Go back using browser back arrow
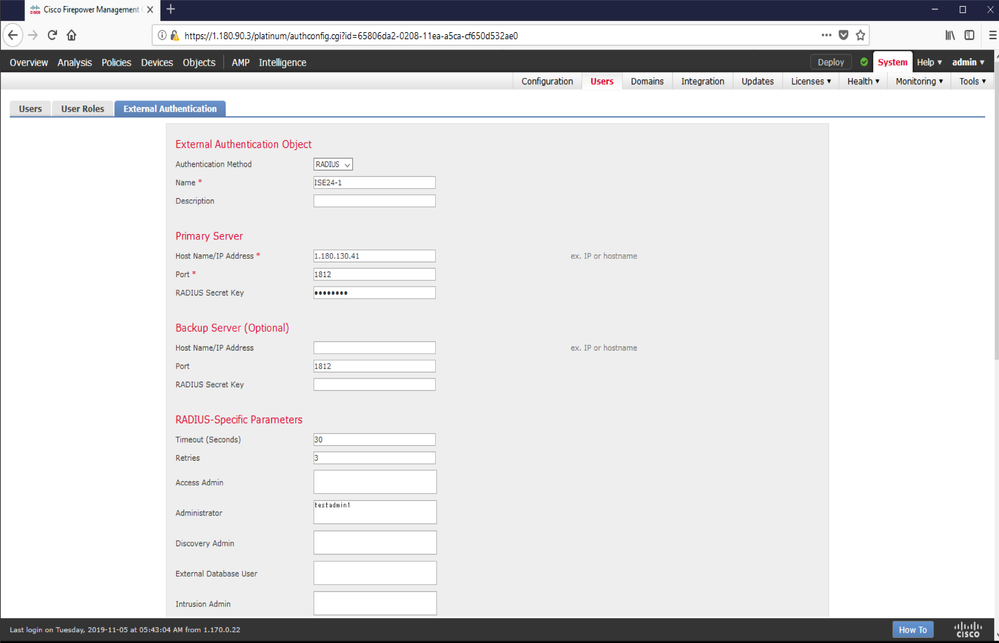Screen dimensions: 999x643 click(x=13, y=35)
